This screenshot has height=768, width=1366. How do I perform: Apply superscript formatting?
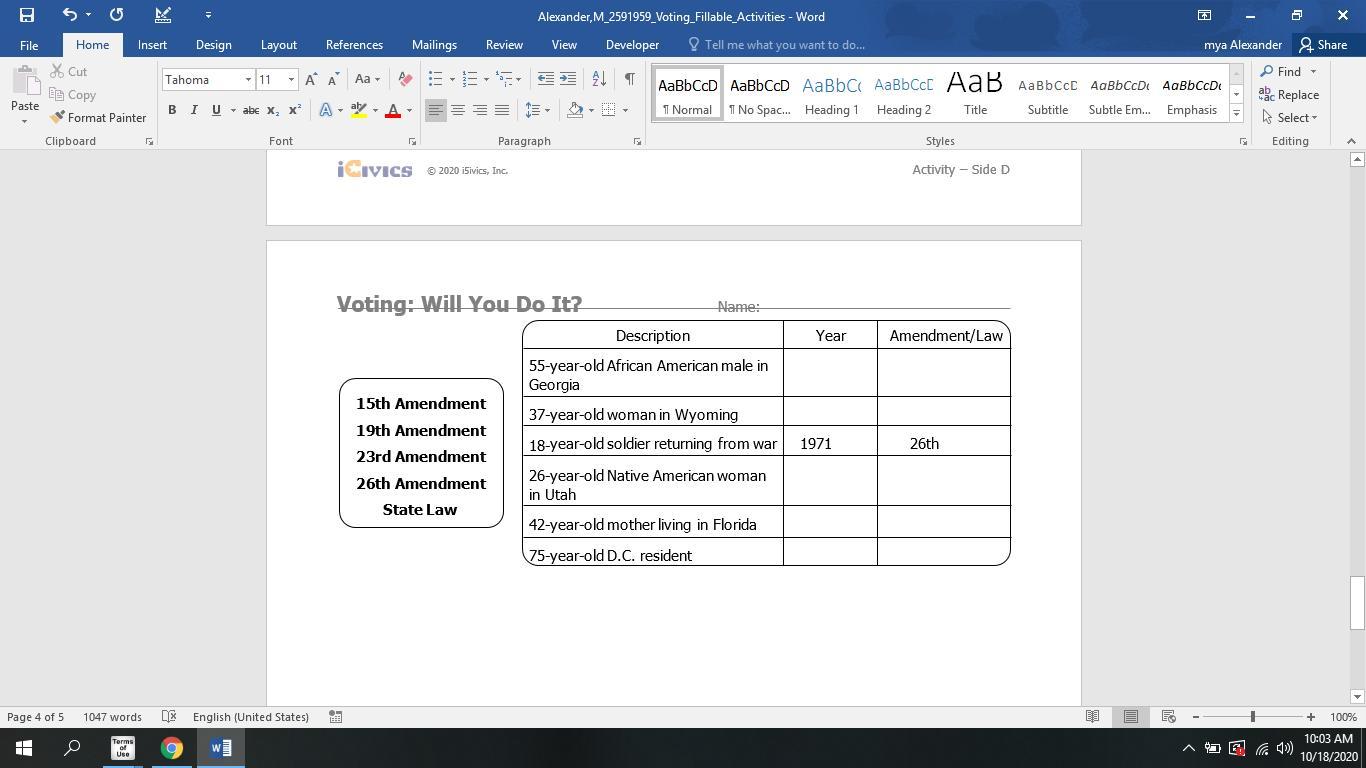tap(294, 110)
